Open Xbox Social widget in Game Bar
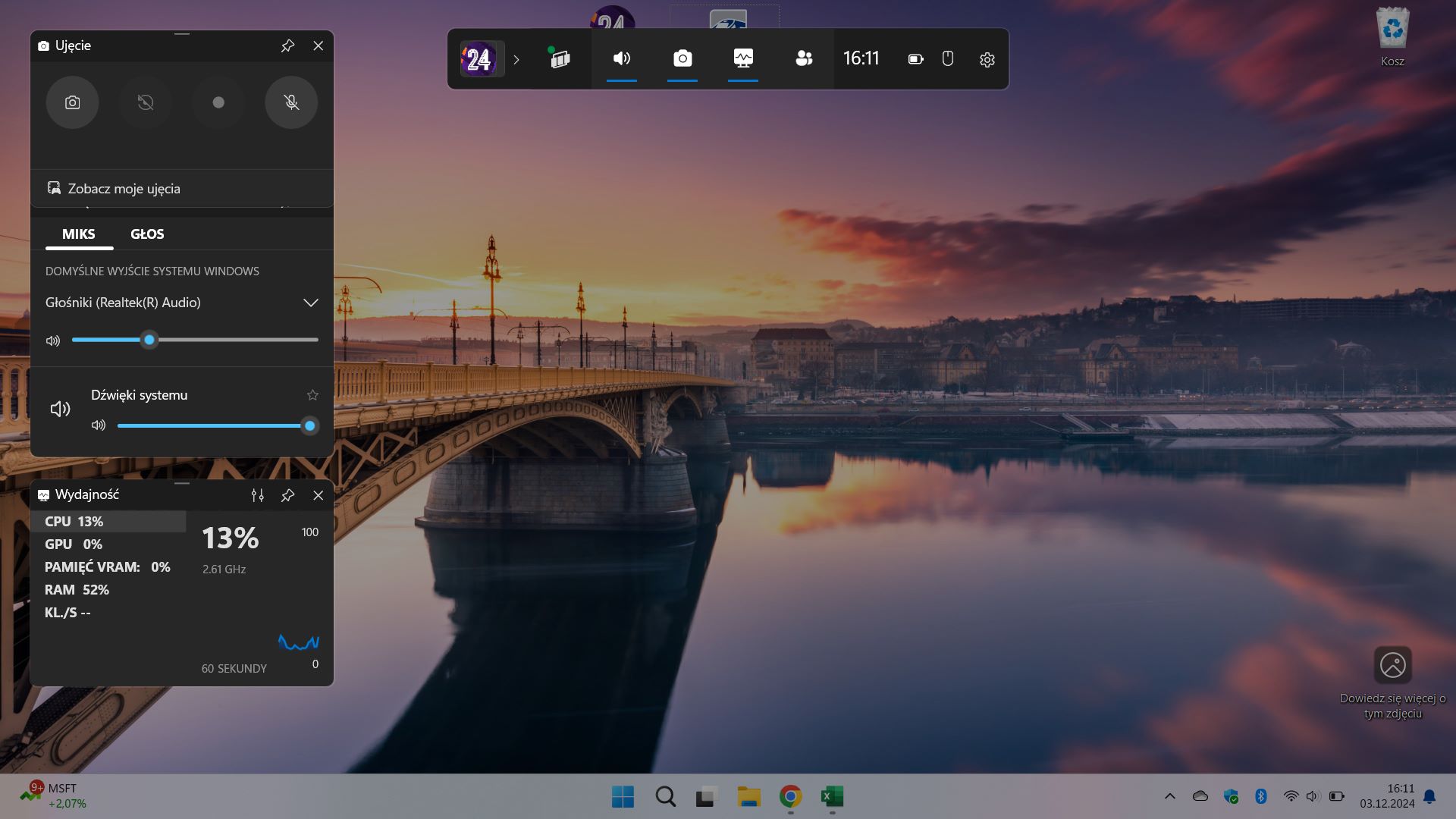Image resolution: width=1456 pixels, height=819 pixels. [804, 58]
